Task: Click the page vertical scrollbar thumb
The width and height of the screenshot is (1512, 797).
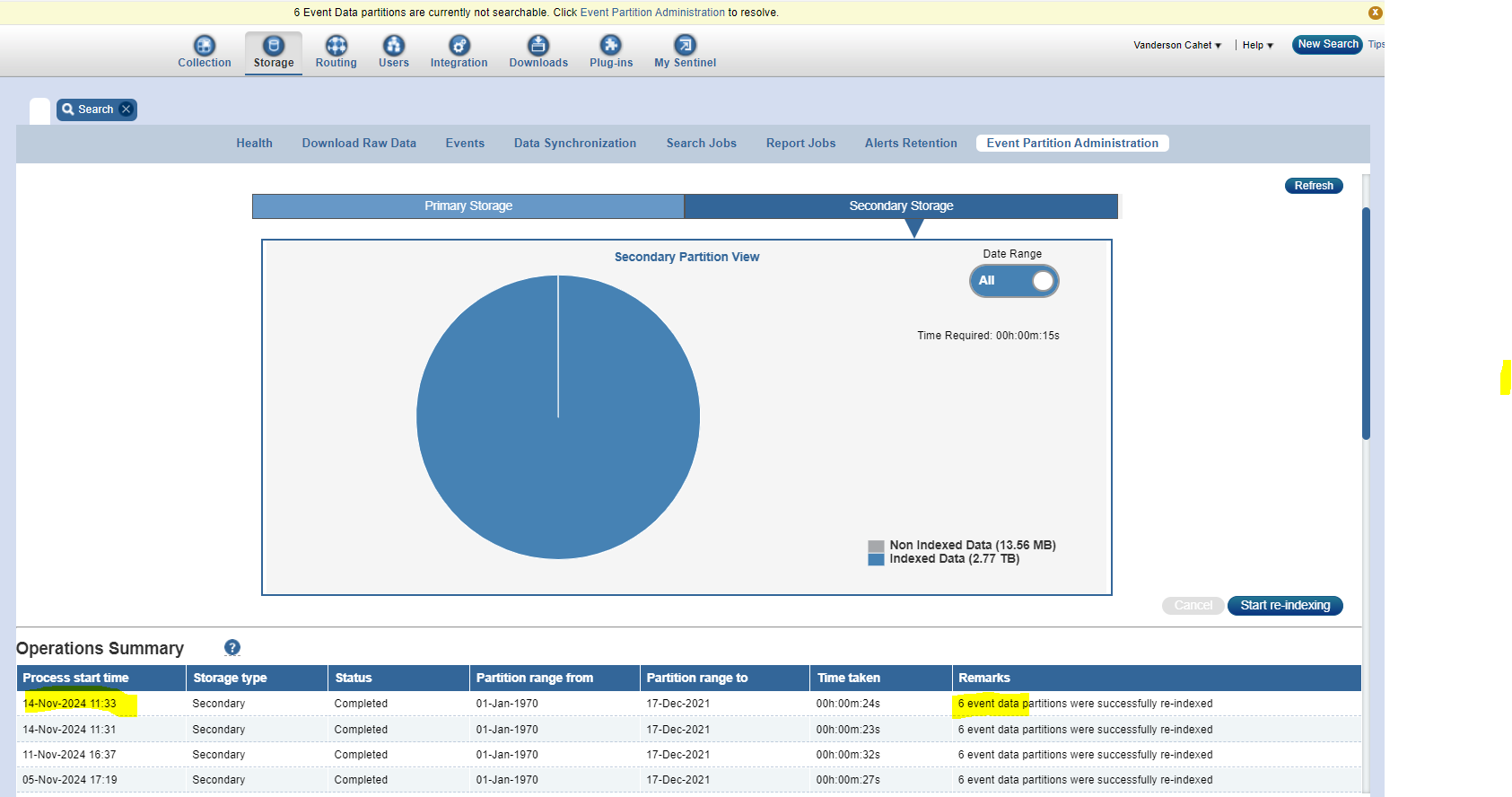Action: 1366,323
